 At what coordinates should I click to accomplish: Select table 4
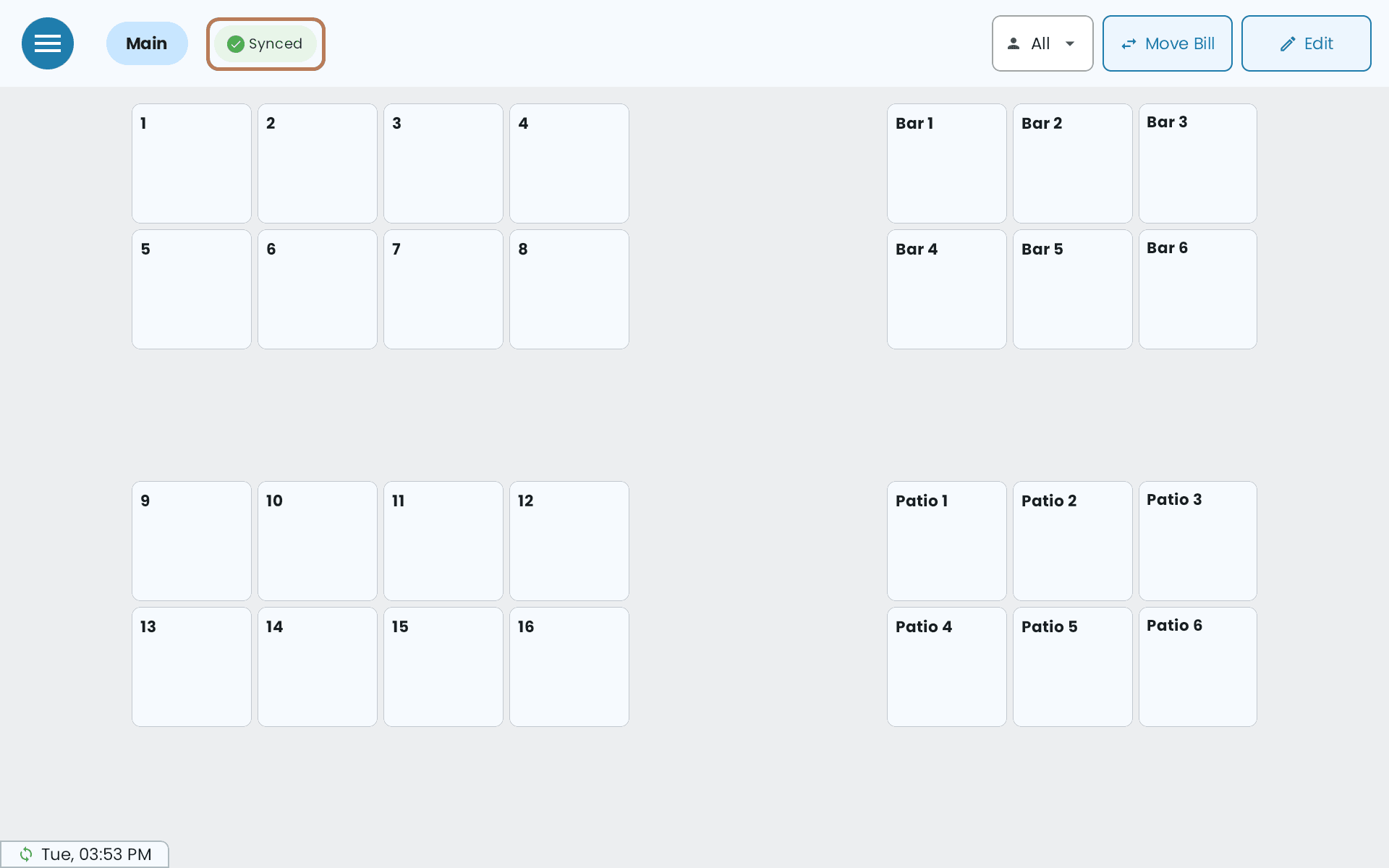pos(569,163)
